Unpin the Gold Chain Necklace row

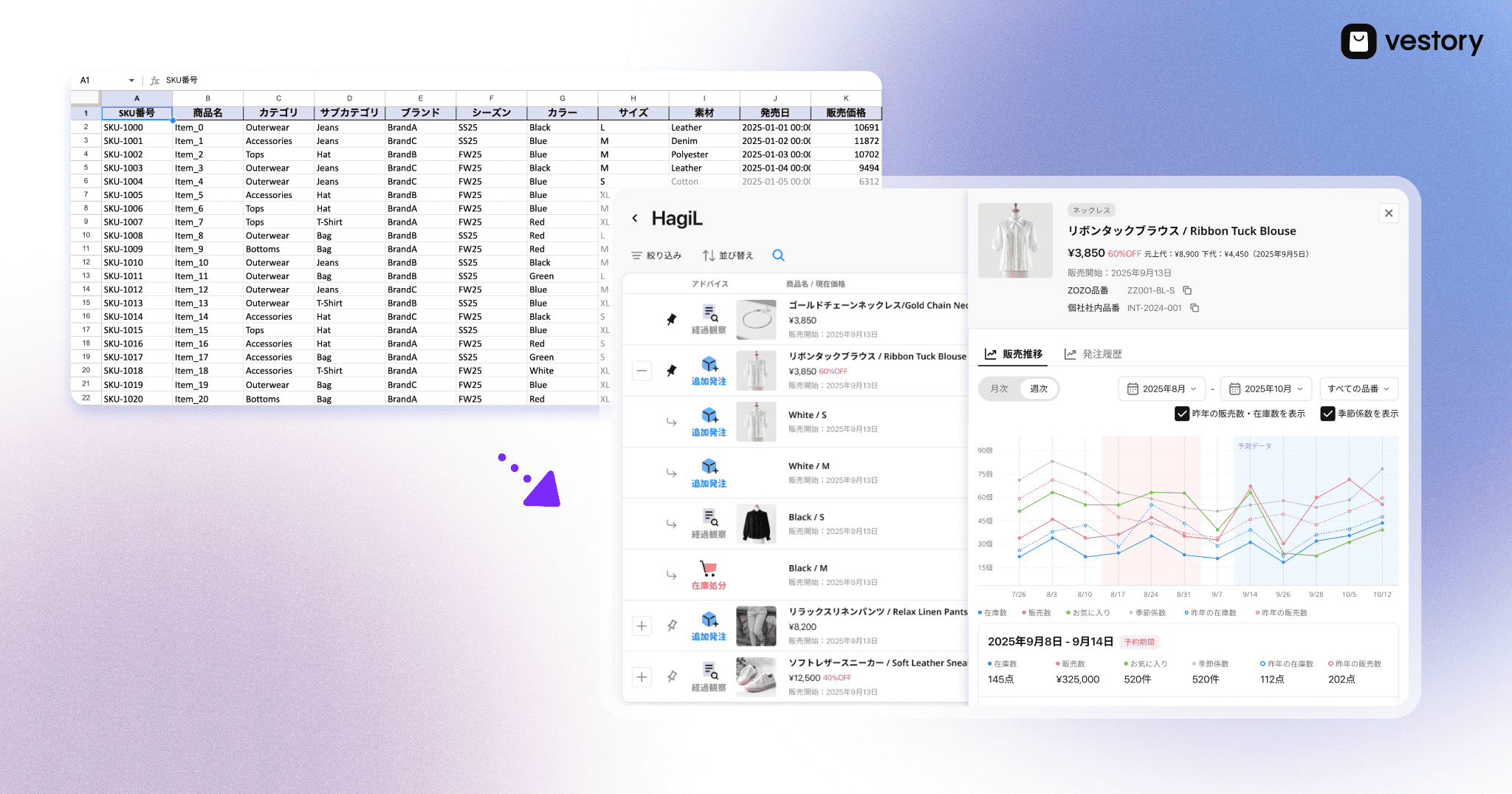click(671, 320)
